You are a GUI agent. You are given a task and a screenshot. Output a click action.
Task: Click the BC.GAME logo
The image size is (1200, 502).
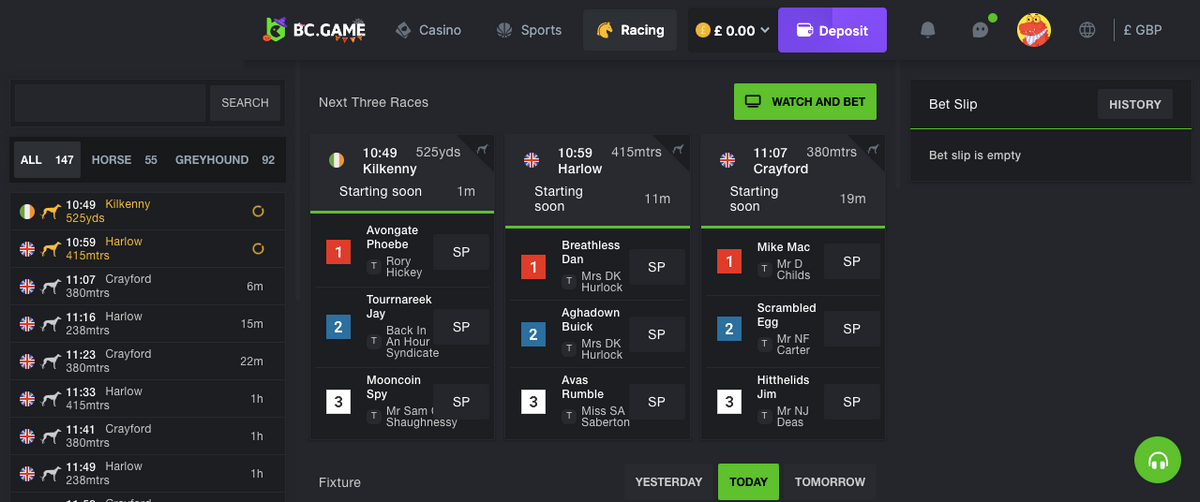click(x=315, y=30)
